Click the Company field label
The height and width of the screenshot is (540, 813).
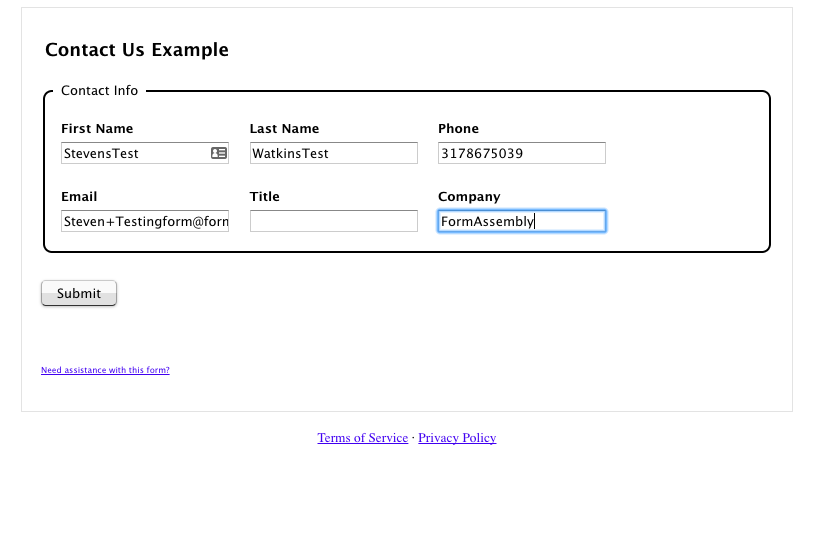tap(469, 197)
